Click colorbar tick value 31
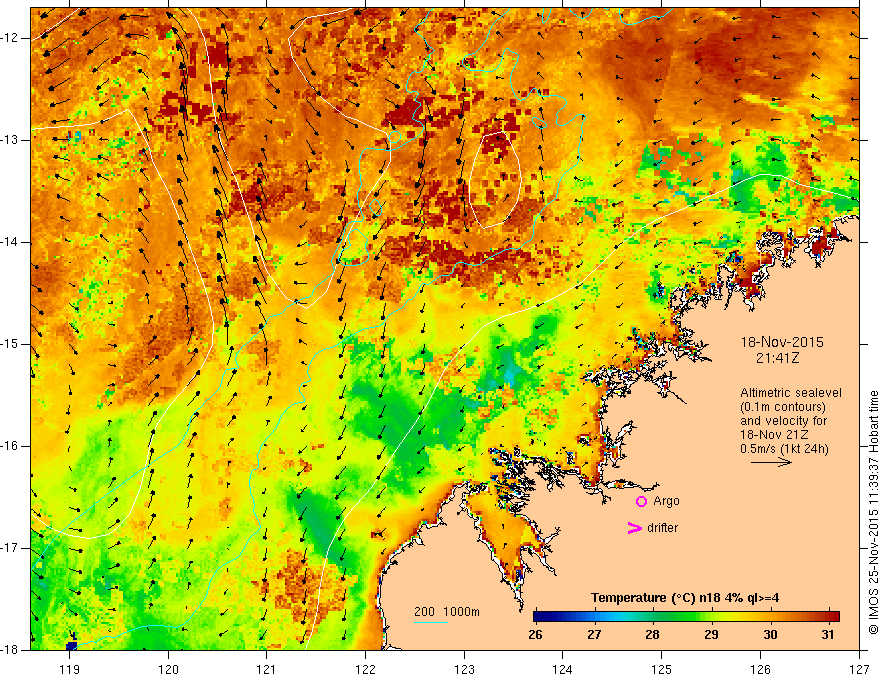 coord(827,635)
